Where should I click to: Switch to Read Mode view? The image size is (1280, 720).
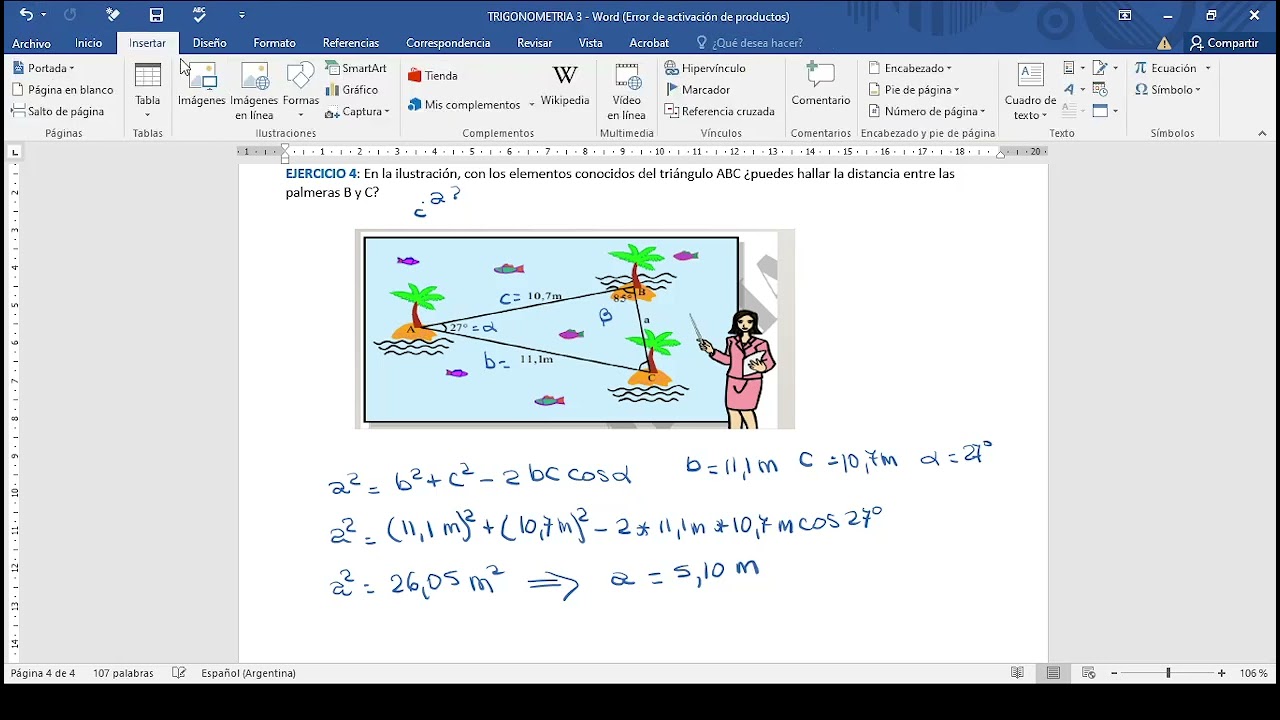pyautogui.click(x=1017, y=673)
